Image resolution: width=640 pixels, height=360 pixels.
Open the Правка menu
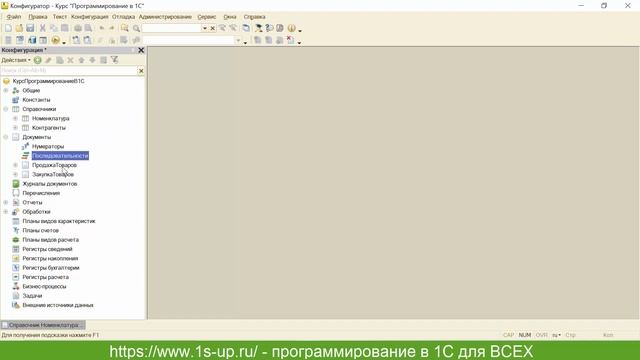38,17
